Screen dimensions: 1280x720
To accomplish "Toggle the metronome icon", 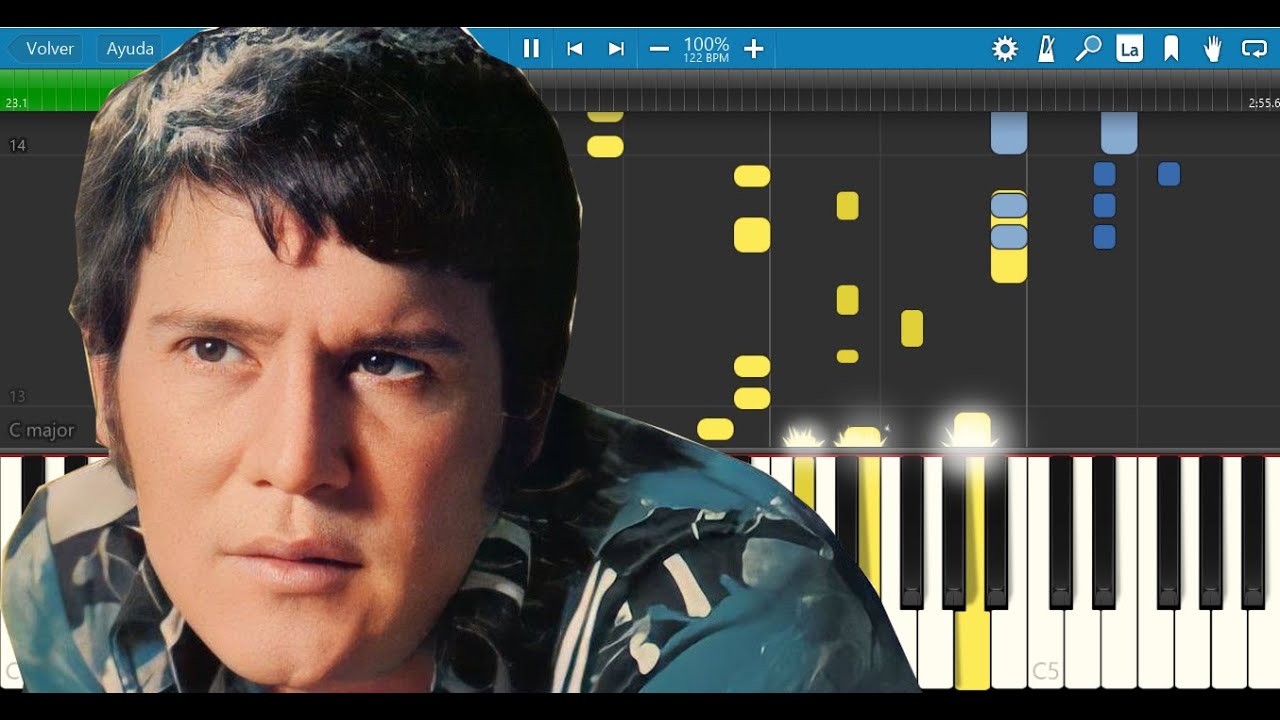I will point(1046,48).
